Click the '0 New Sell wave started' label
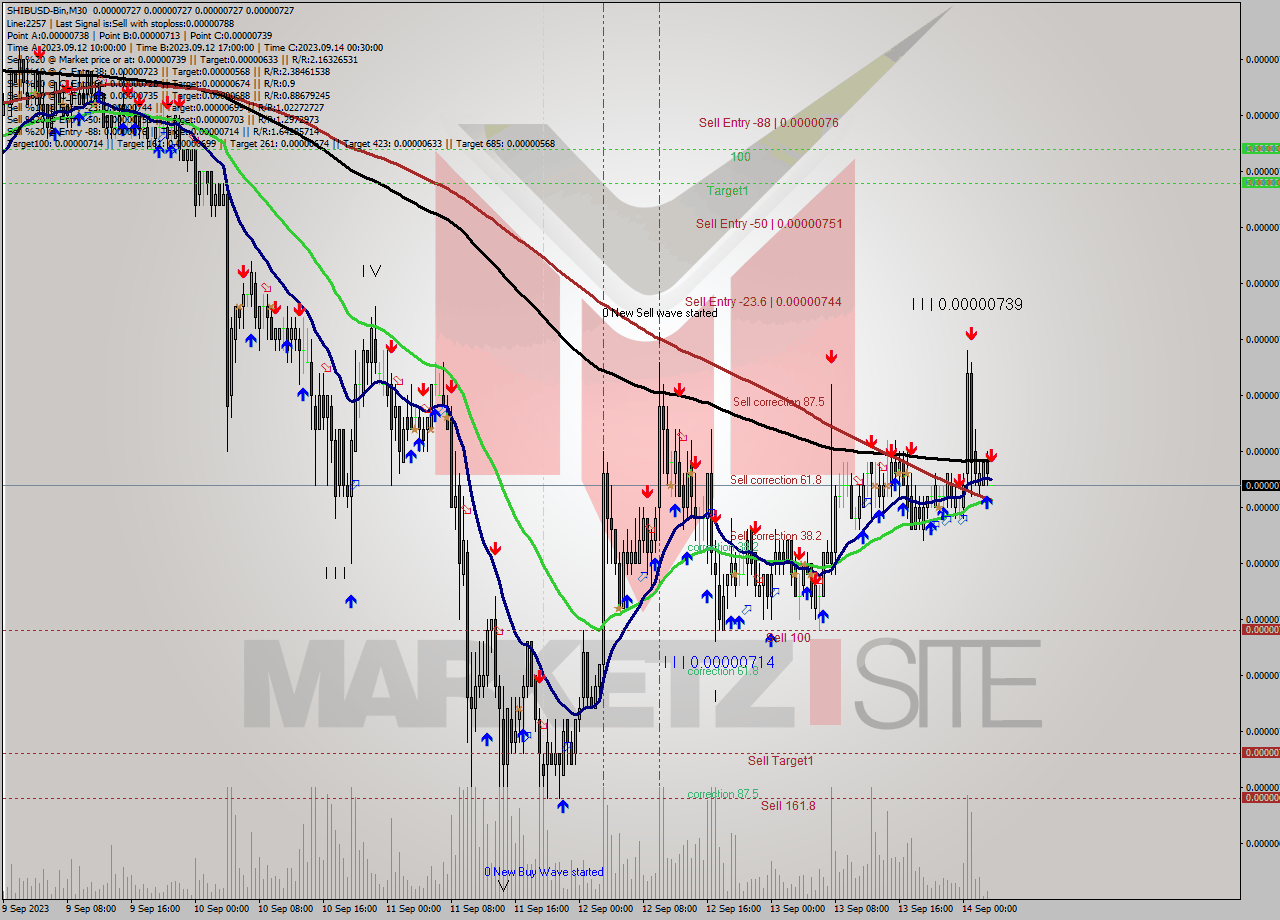This screenshot has width=1280, height=920. pos(660,313)
